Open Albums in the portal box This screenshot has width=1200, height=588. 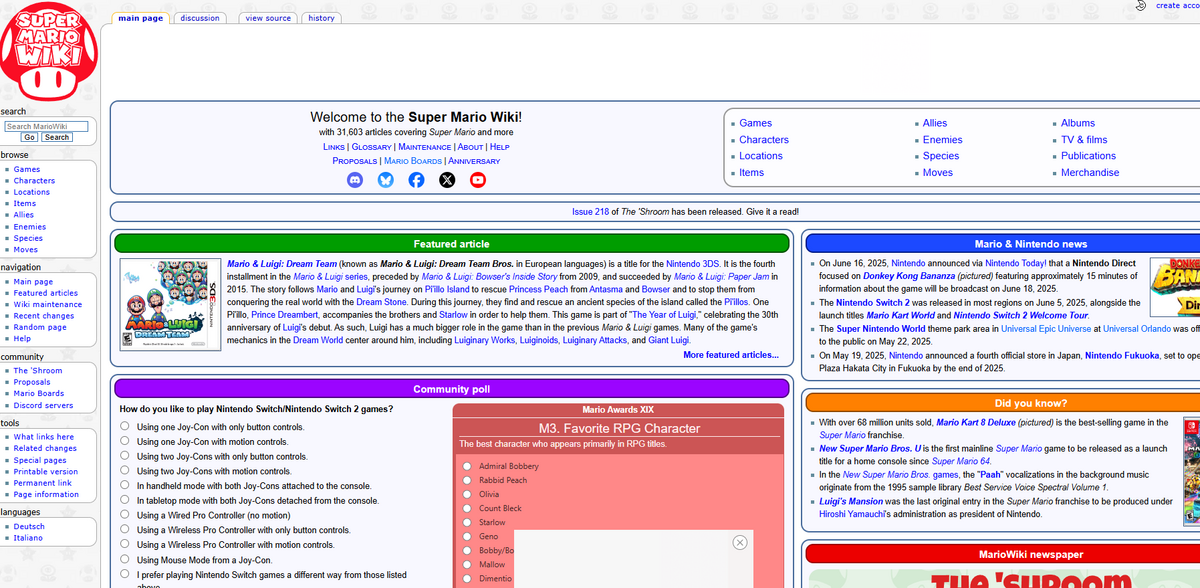click(x=1078, y=123)
